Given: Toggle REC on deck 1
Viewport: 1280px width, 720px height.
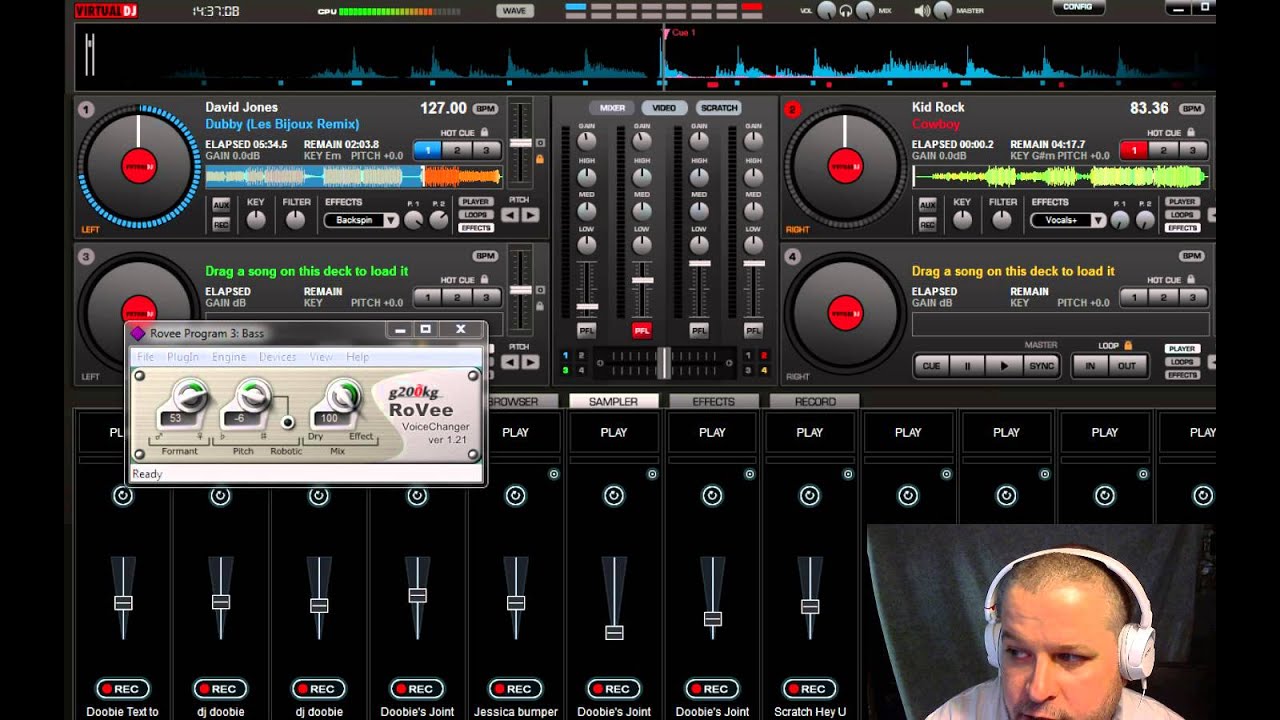Looking at the screenshot, I should [221, 224].
